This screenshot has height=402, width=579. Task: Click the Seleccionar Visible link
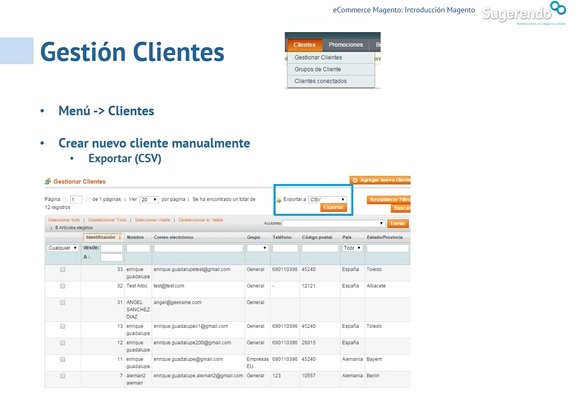(152, 220)
